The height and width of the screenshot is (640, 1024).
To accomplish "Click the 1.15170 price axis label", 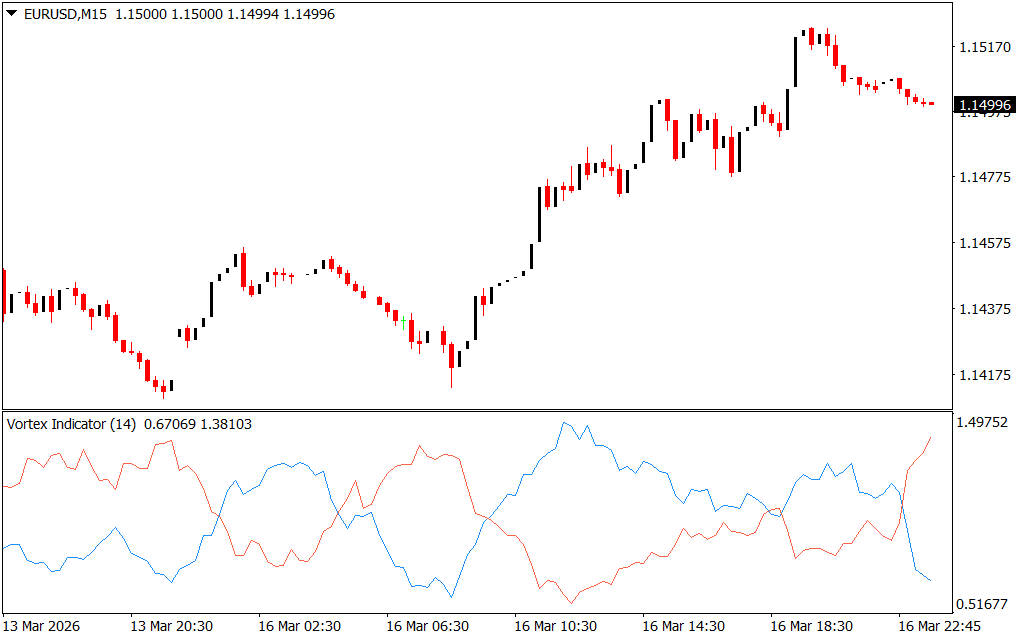I will click(x=984, y=47).
